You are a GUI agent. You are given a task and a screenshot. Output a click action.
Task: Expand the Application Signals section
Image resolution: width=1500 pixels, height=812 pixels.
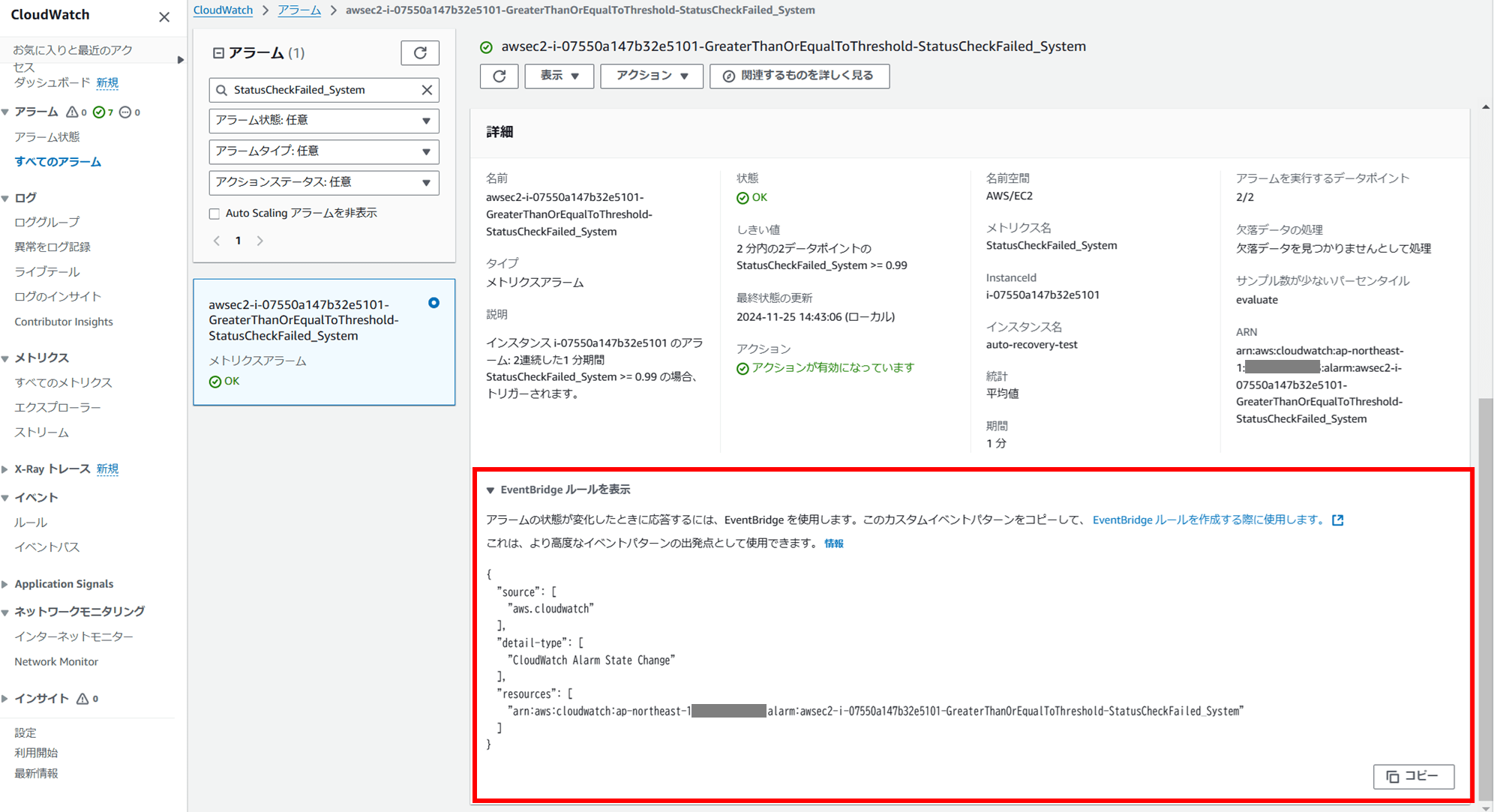pos(5,584)
